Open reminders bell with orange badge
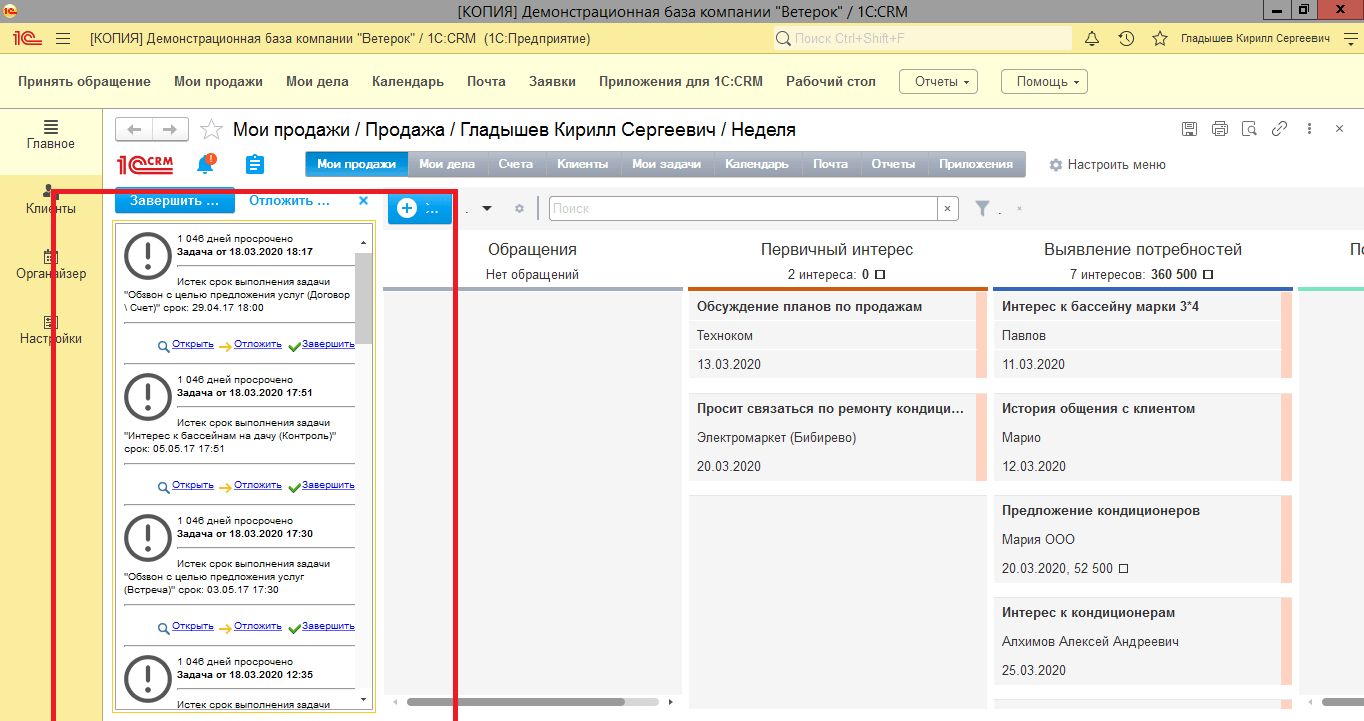Image resolution: width=1364 pixels, height=721 pixels. pyautogui.click(x=206, y=164)
